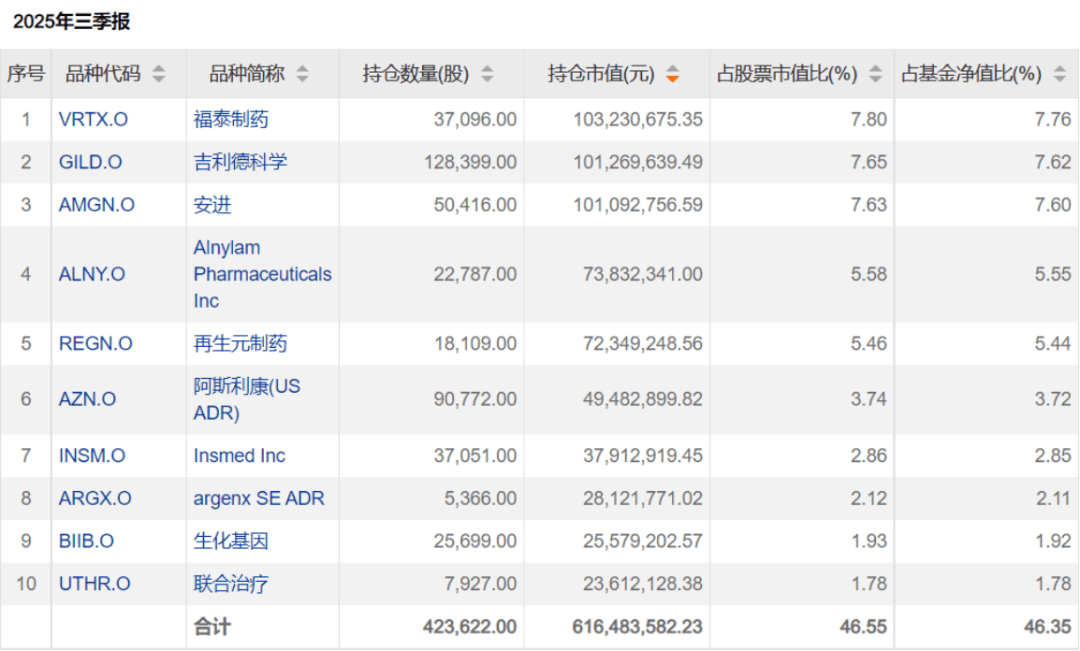Open the REGN.O stock code link

click(95, 344)
